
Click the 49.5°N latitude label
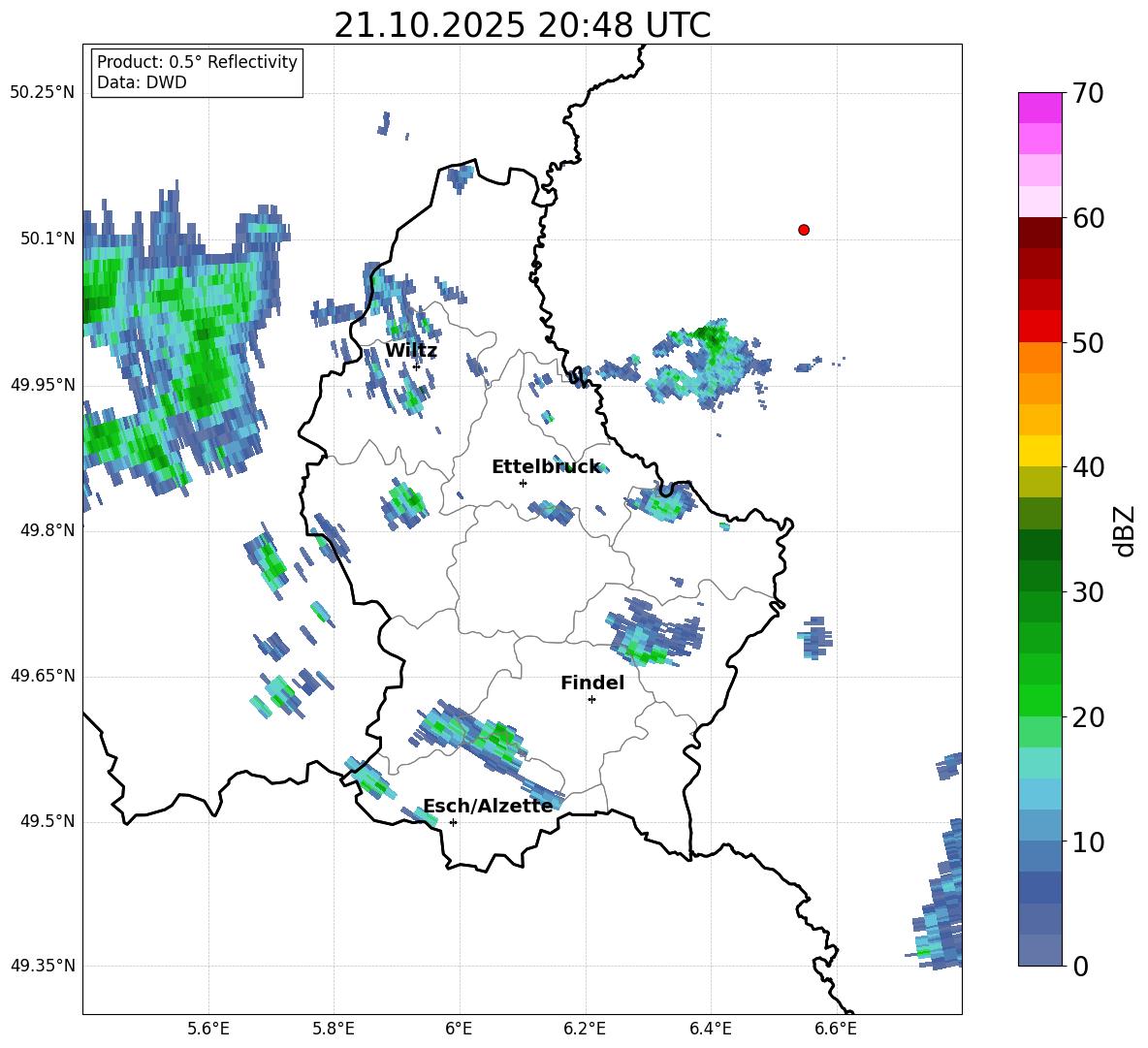48,821
